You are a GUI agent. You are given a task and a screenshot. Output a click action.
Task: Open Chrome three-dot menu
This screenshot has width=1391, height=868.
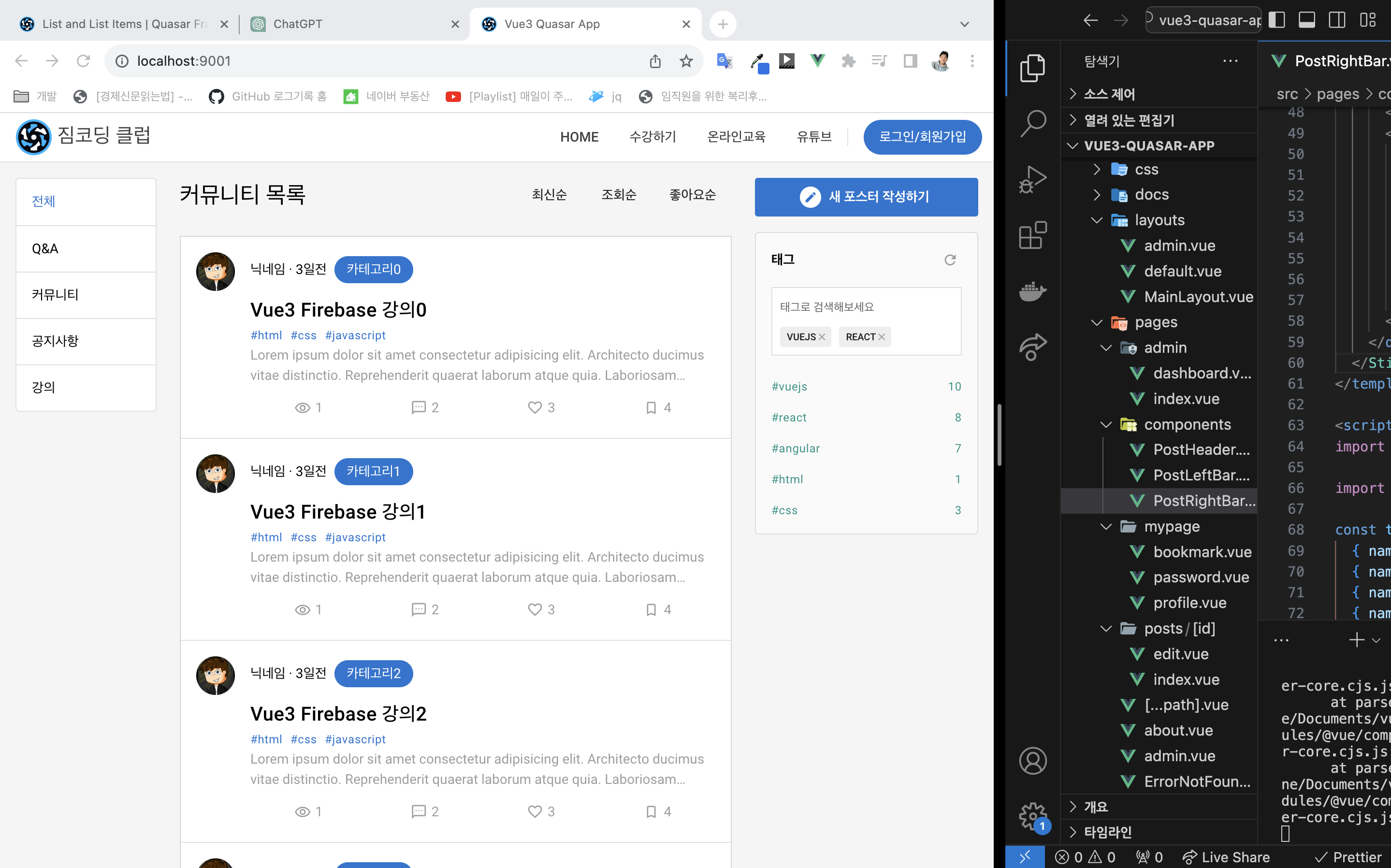972,61
